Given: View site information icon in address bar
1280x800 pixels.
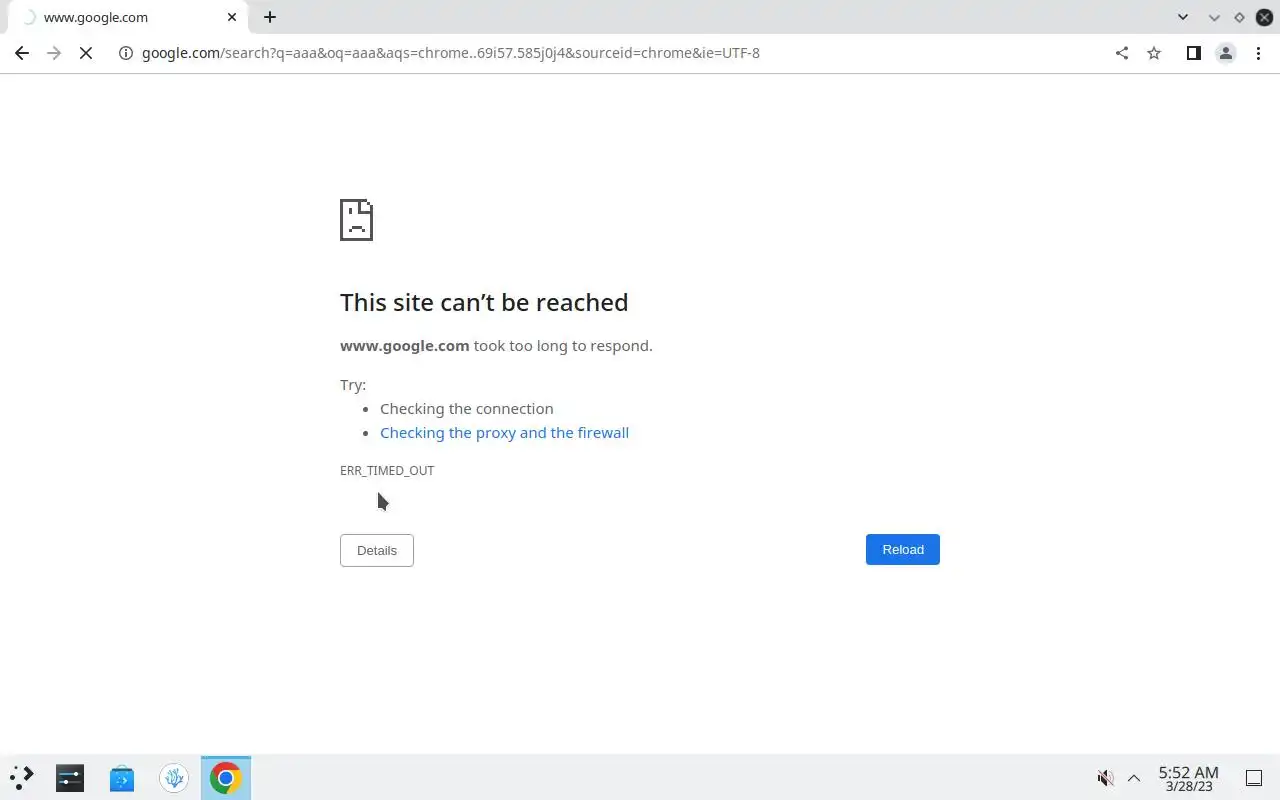Looking at the screenshot, I should [126, 53].
